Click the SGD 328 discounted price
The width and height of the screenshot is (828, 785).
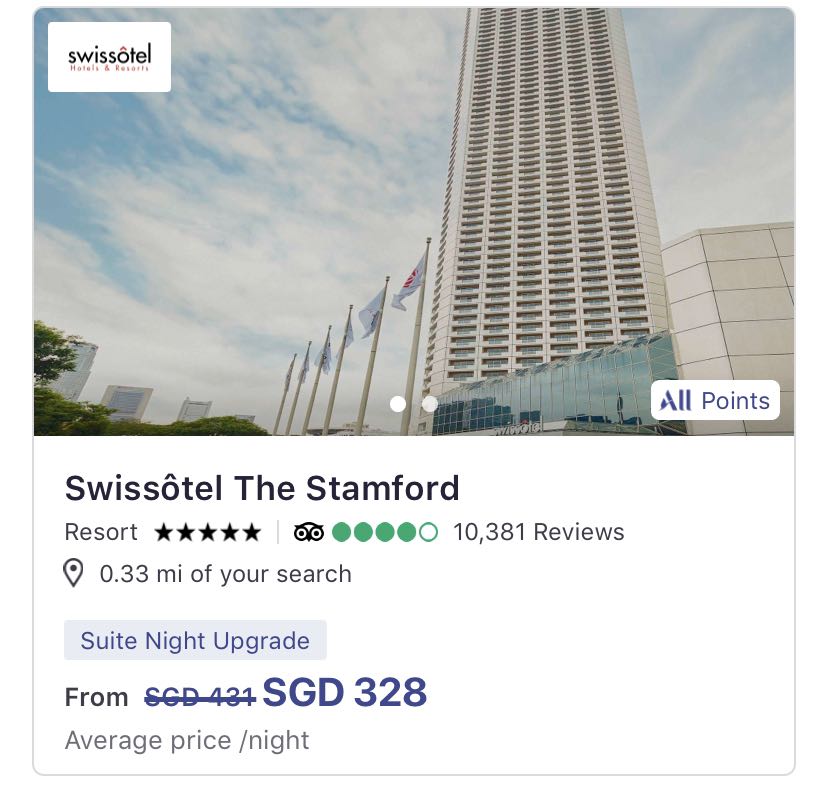coord(345,692)
